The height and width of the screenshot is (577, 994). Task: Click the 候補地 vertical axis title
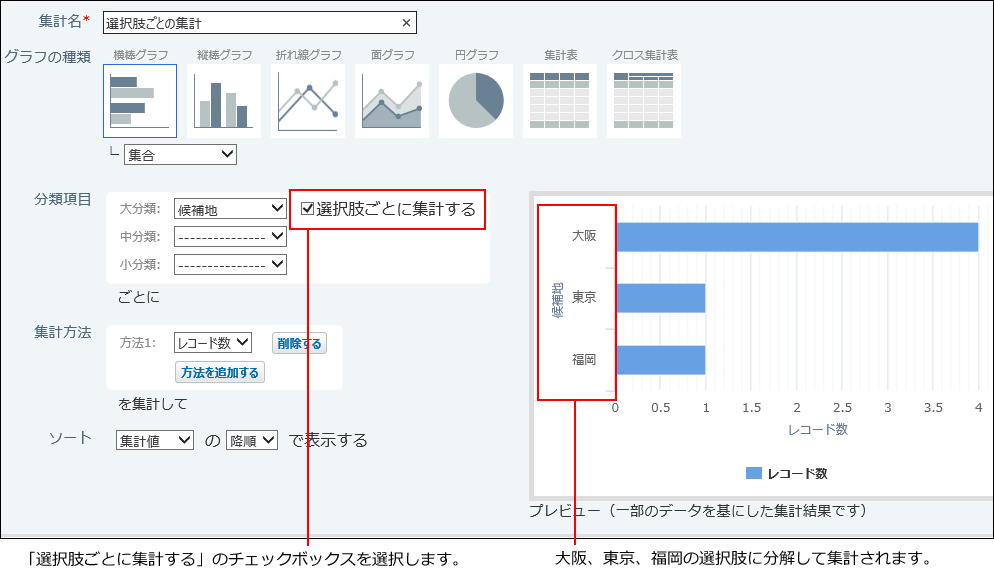557,300
